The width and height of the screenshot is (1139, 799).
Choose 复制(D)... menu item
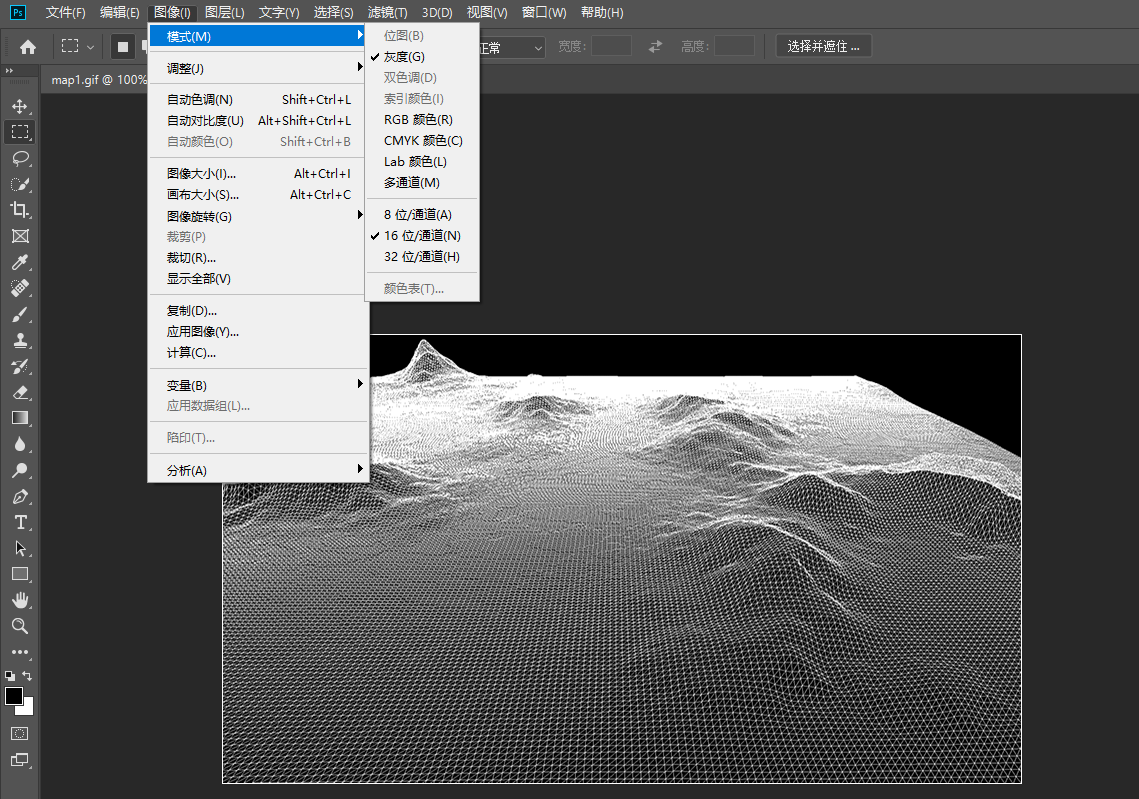coord(258,311)
